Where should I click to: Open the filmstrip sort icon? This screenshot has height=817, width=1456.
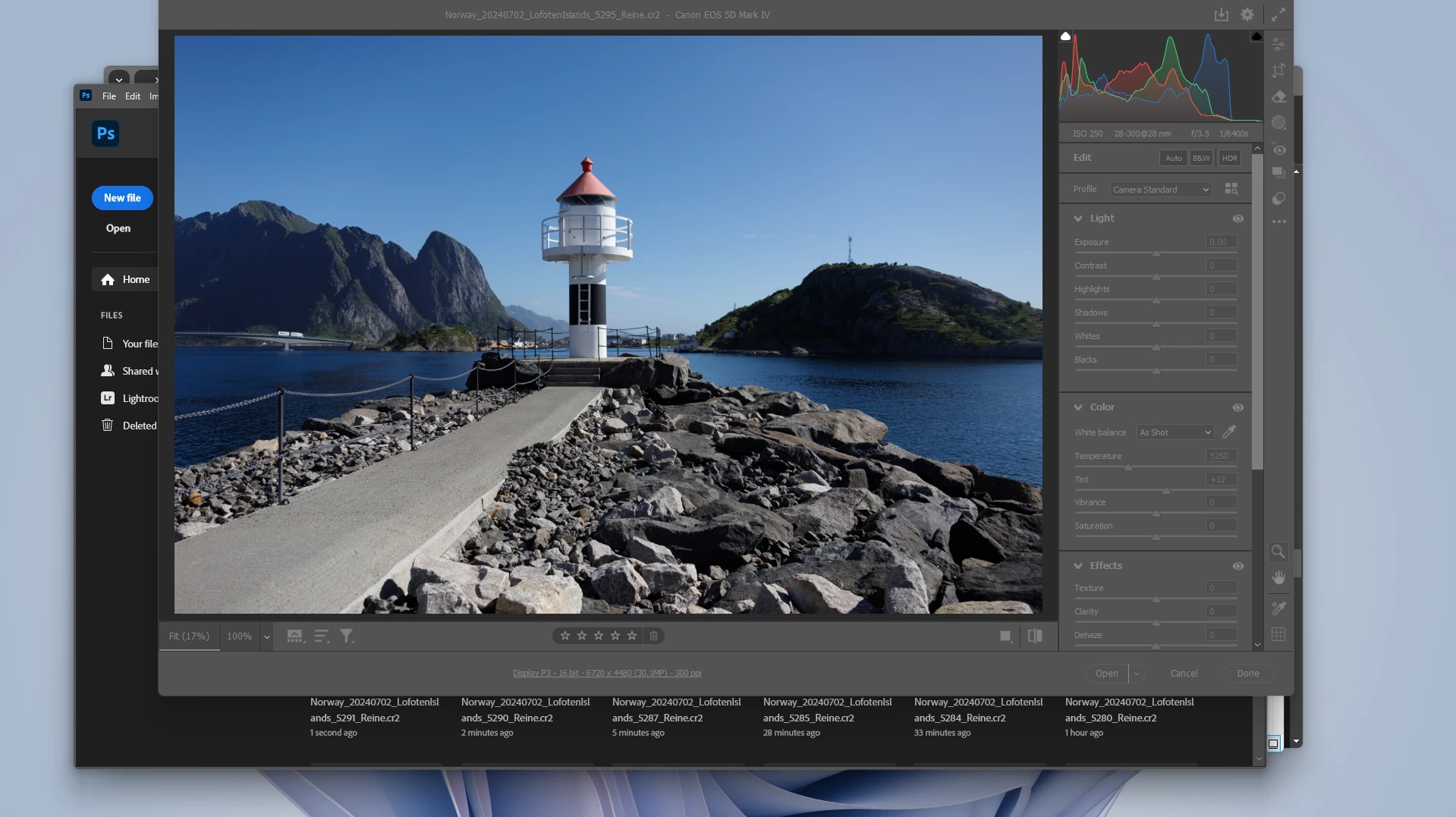click(x=322, y=636)
